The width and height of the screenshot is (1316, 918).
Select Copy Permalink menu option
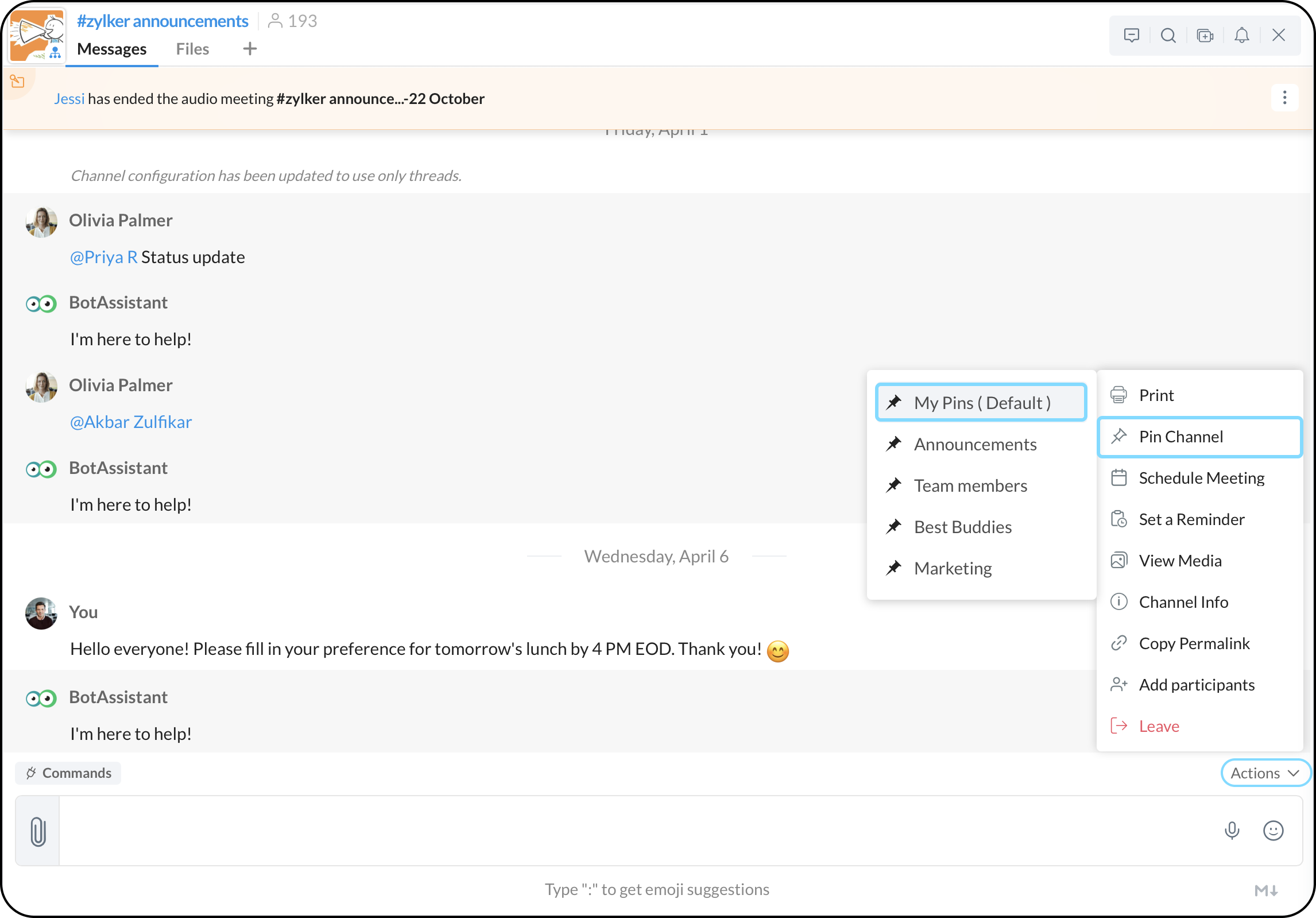[x=1194, y=643]
